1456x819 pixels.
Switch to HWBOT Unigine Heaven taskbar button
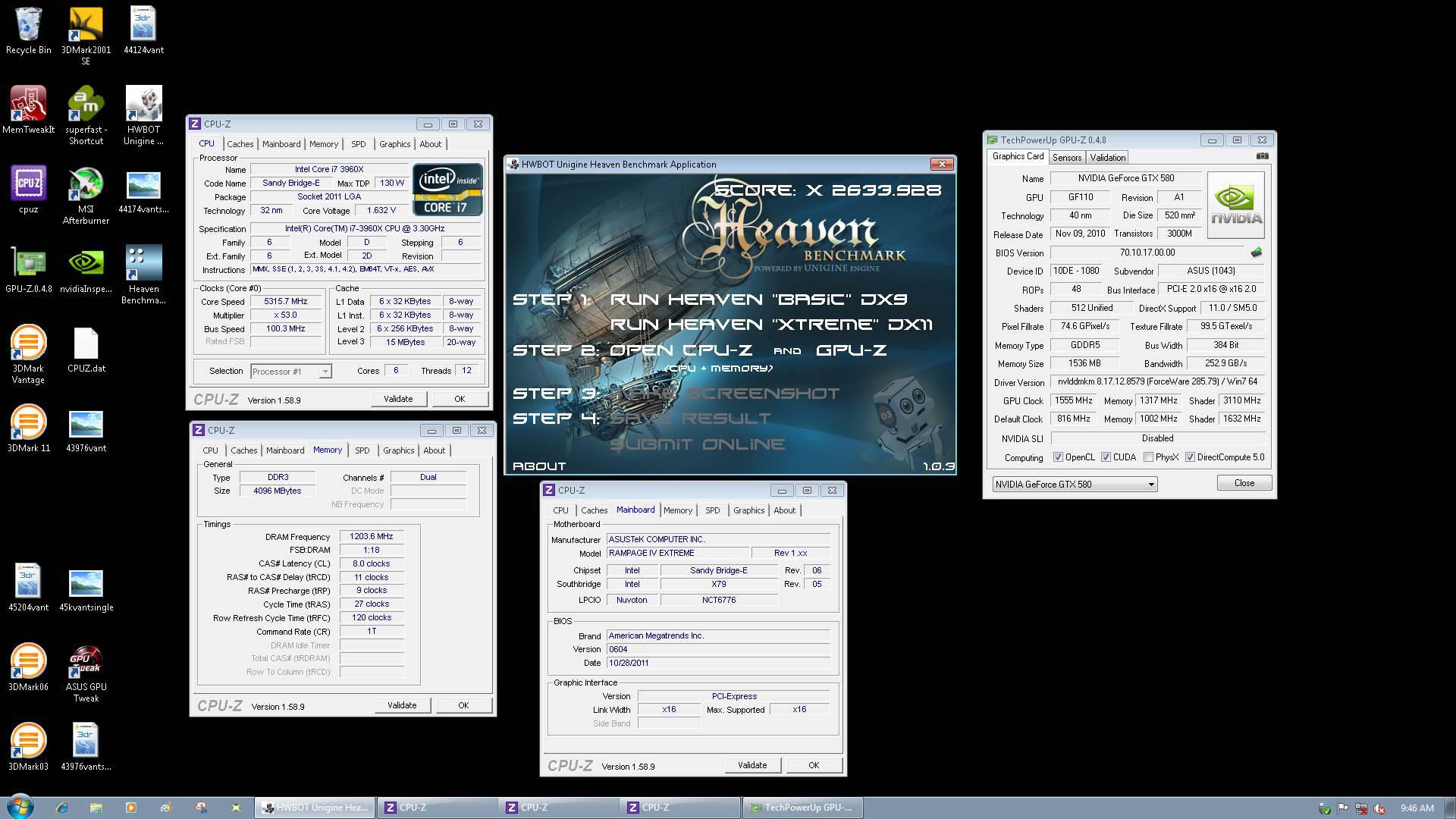[x=315, y=808]
